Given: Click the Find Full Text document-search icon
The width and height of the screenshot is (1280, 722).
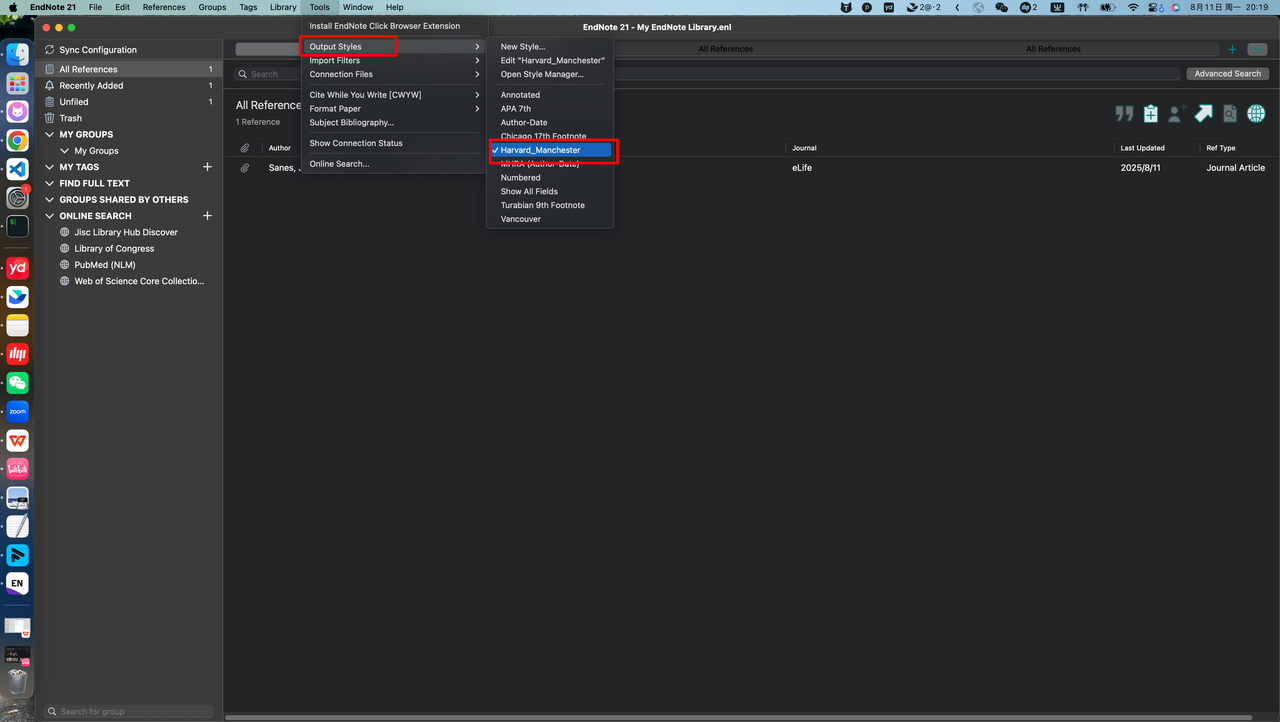Looking at the screenshot, I should click(x=1230, y=114).
